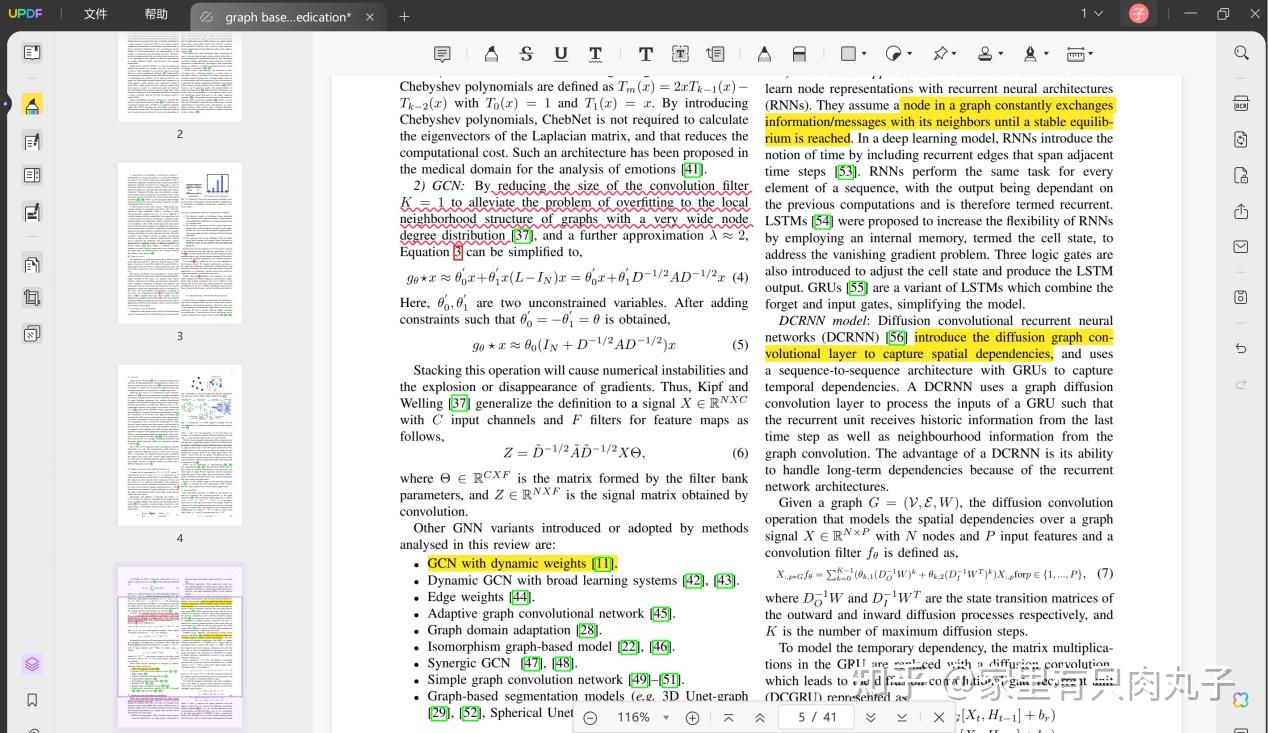Select the Text box tool
This screenshot has height=733, width=1268.
[680, 54]
